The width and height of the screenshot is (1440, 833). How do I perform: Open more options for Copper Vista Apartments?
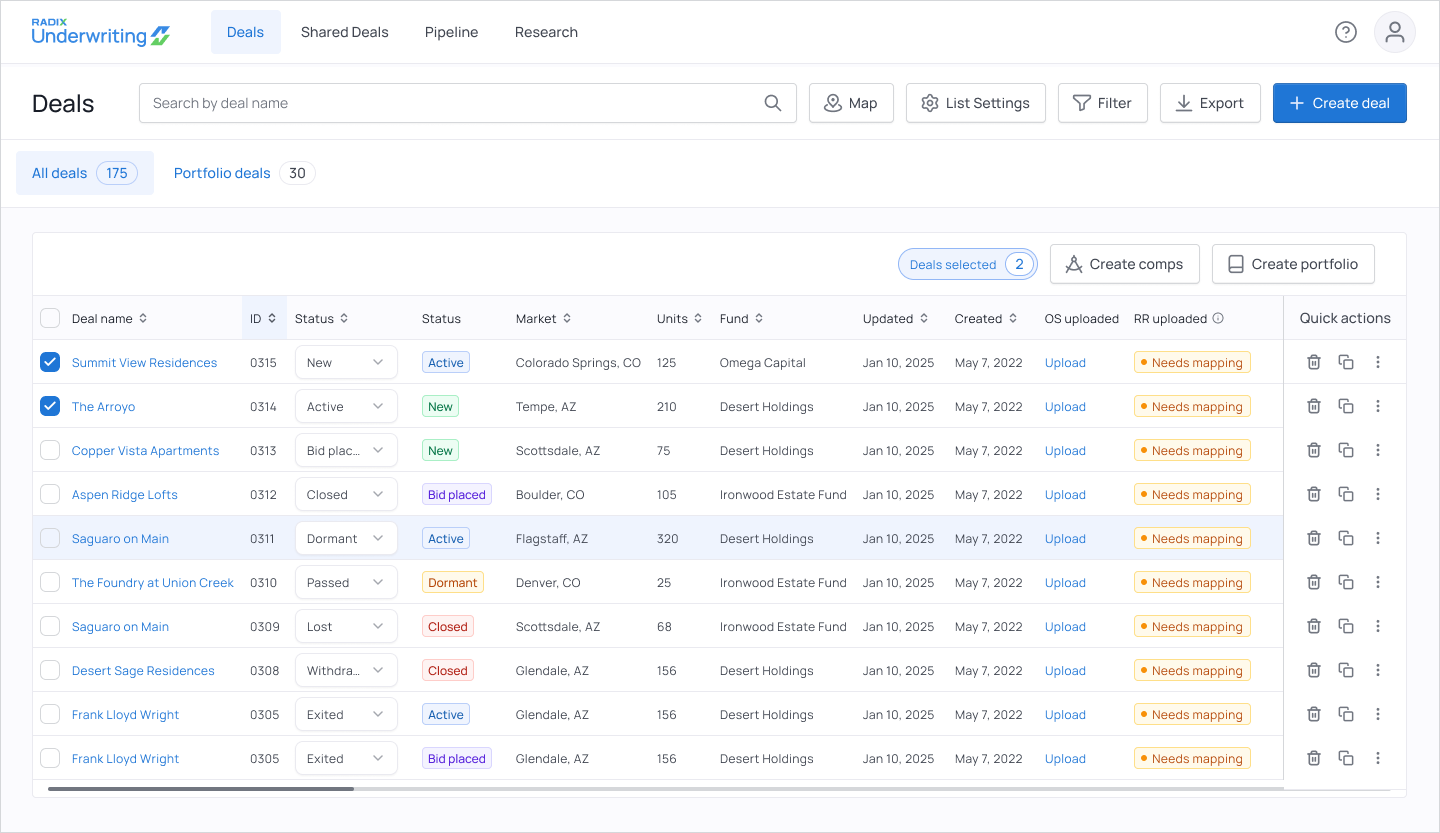pyautogui.click(x=1378, y=450)
